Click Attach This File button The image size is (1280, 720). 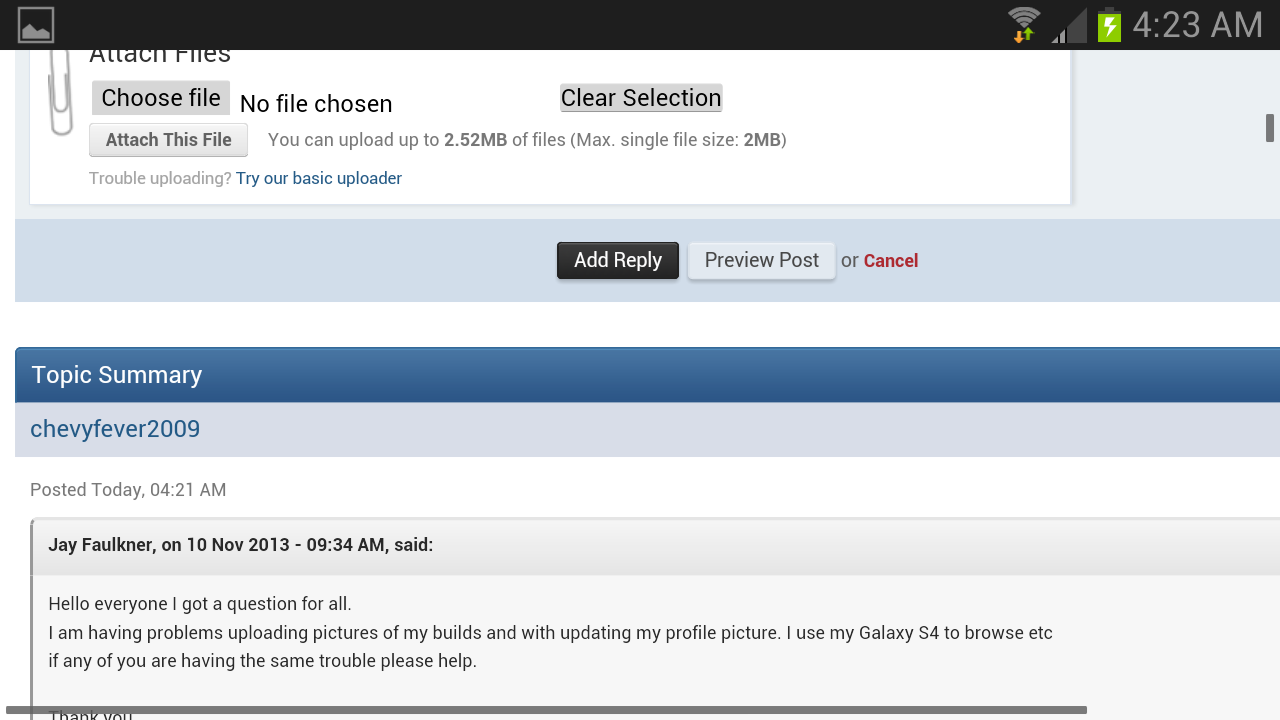coord(168,140)
